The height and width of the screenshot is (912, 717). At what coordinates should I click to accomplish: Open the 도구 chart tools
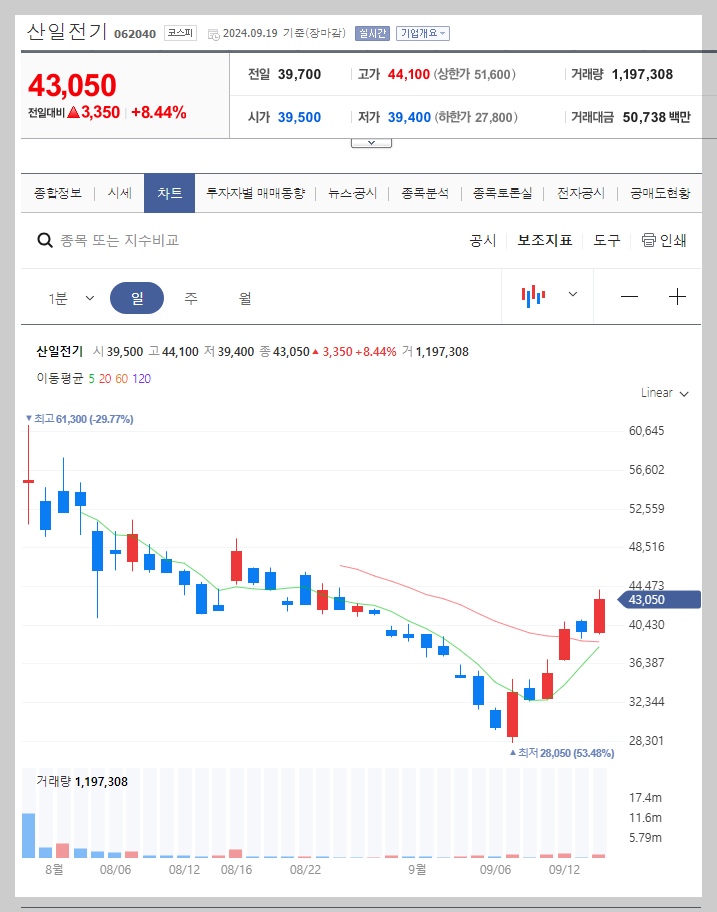[606, 240]
